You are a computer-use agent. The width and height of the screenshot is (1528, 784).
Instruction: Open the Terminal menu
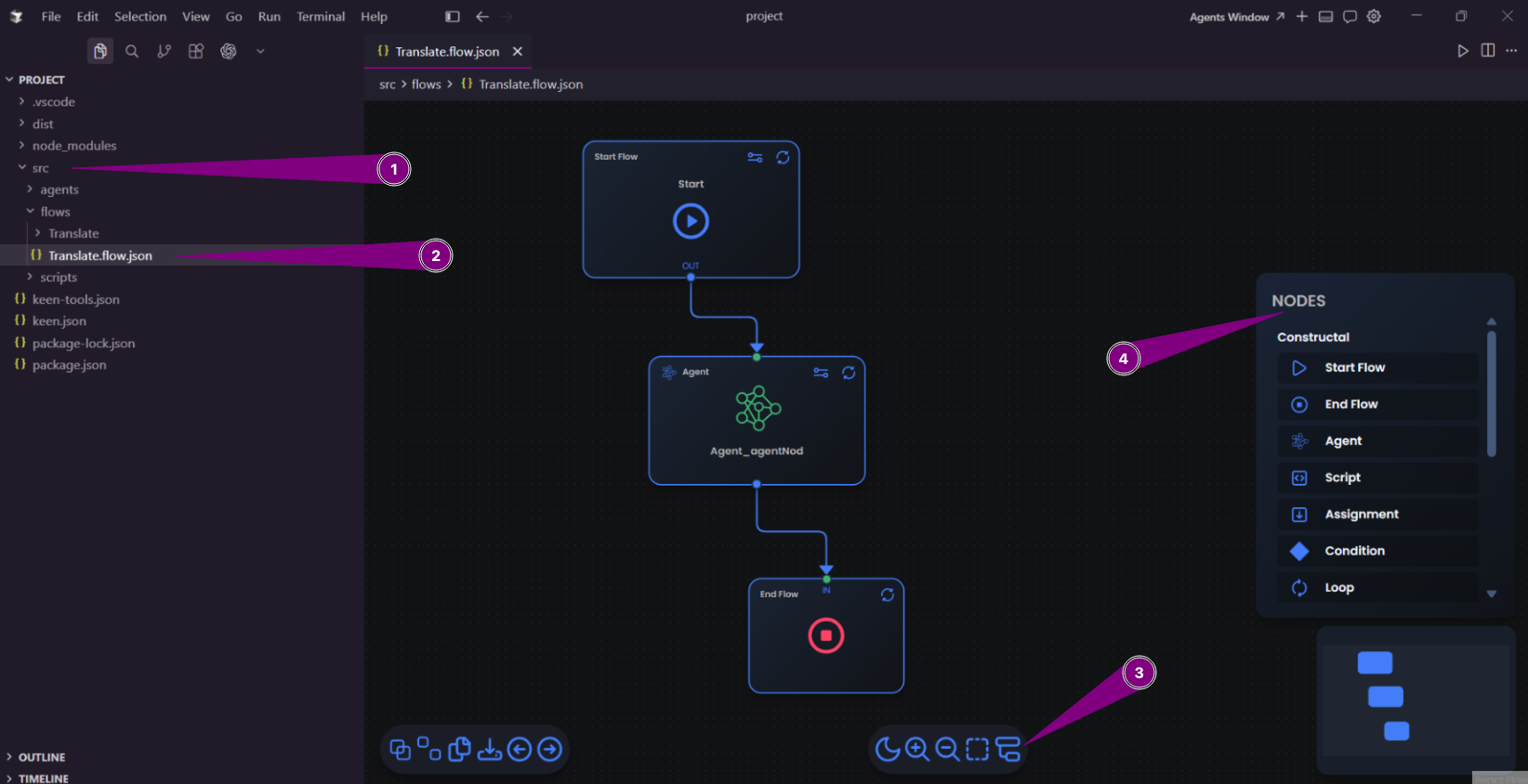[x=321, y=17]
